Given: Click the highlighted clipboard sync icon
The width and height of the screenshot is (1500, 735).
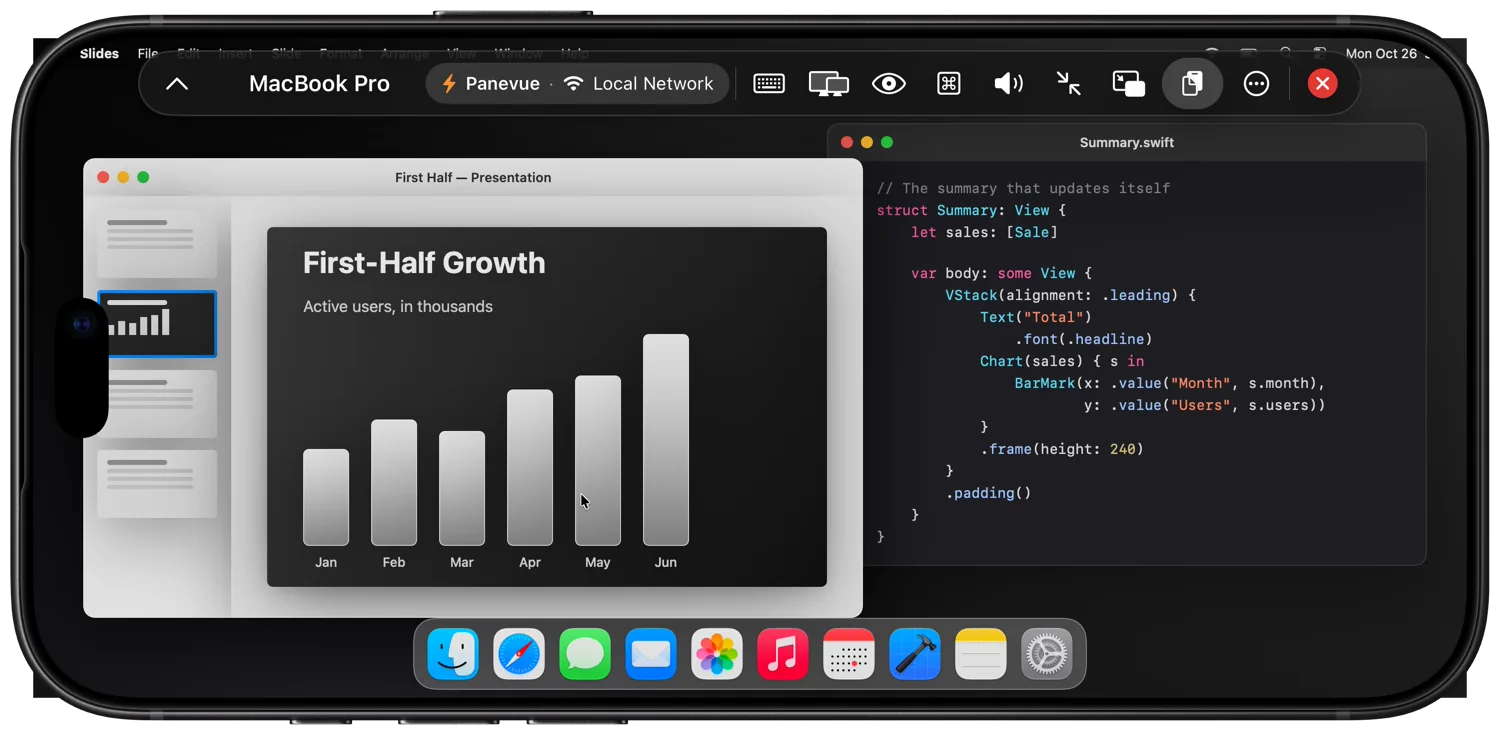Looking at the screenshot, I should coord(1192,84).
